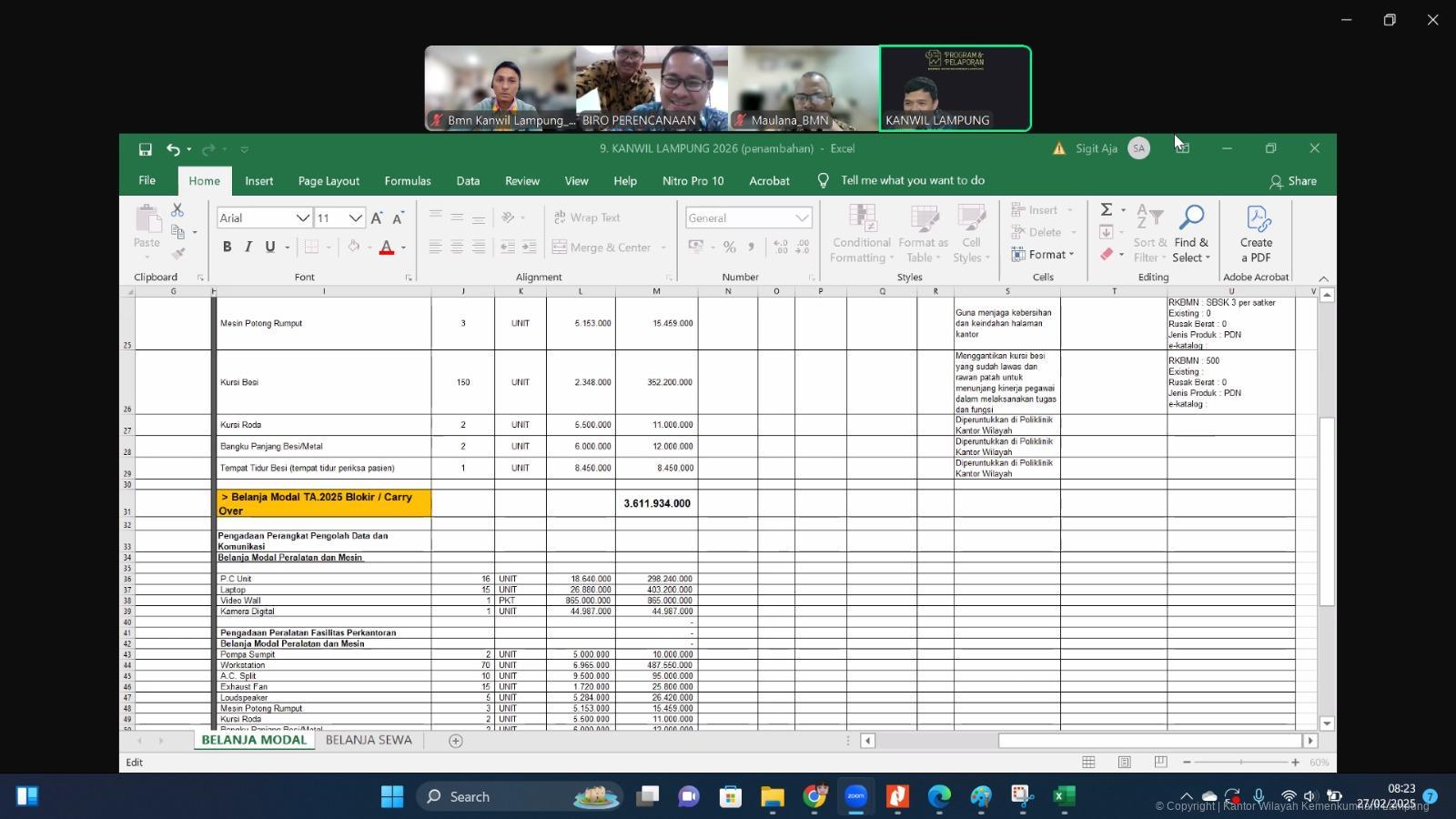Click the Borders icon
Image resolution: width=1456 pixels, height=819 pixels.
pyautogui.click(x=311, y=247)
